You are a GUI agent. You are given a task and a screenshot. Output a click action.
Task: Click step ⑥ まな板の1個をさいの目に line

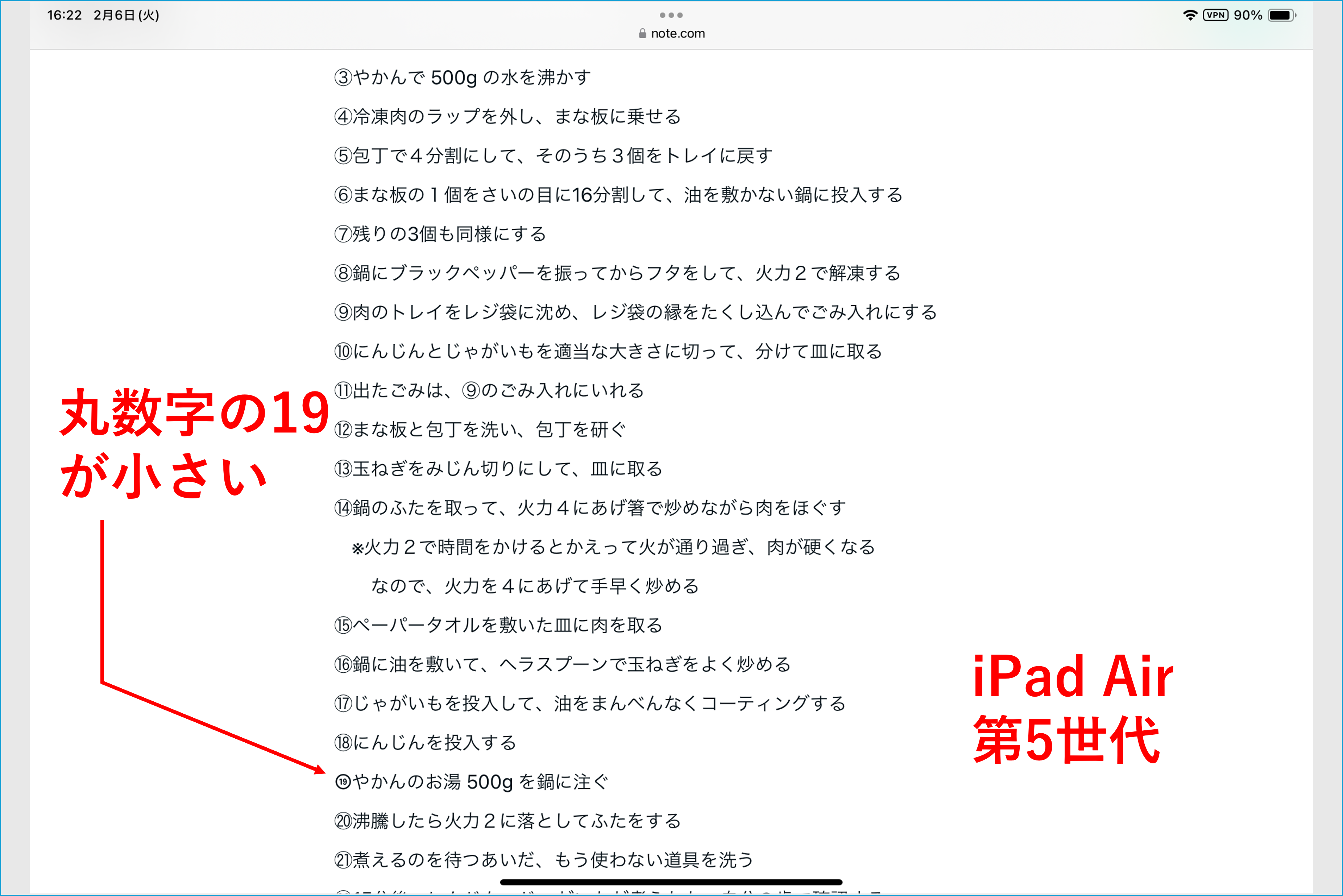(618, 195)
